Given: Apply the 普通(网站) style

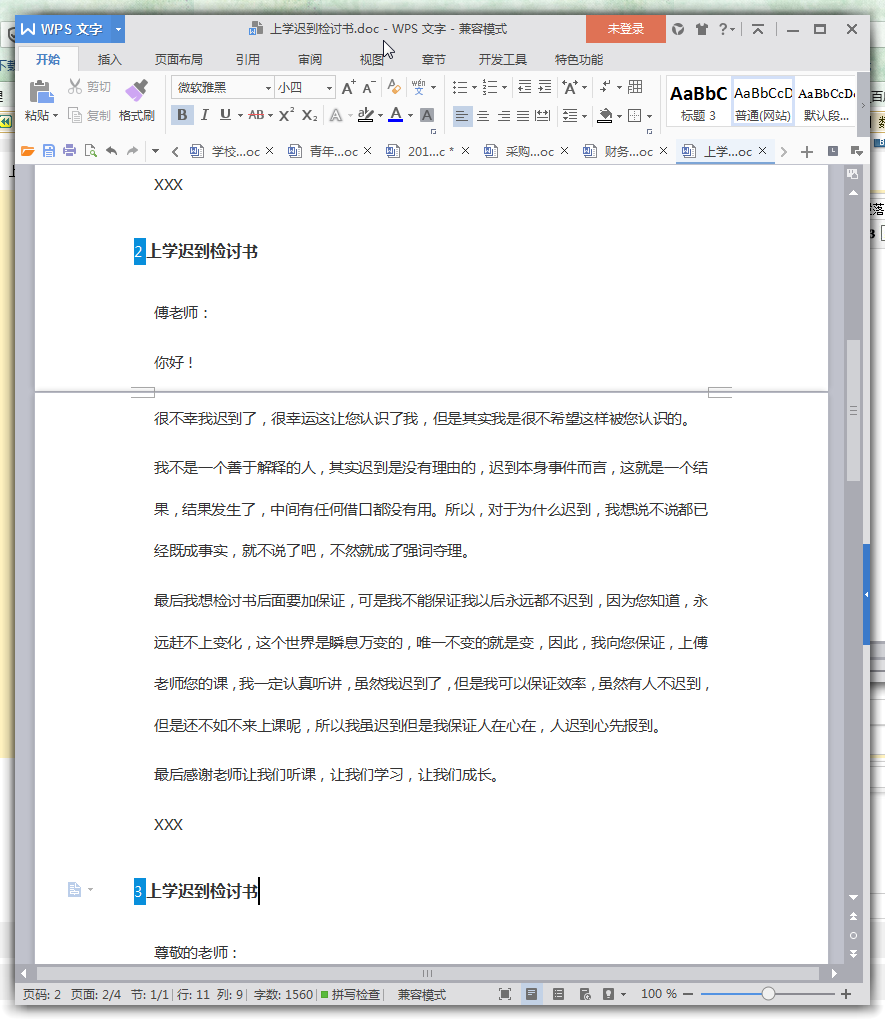Looking at the screenshot, I should (x=763, y=103).
